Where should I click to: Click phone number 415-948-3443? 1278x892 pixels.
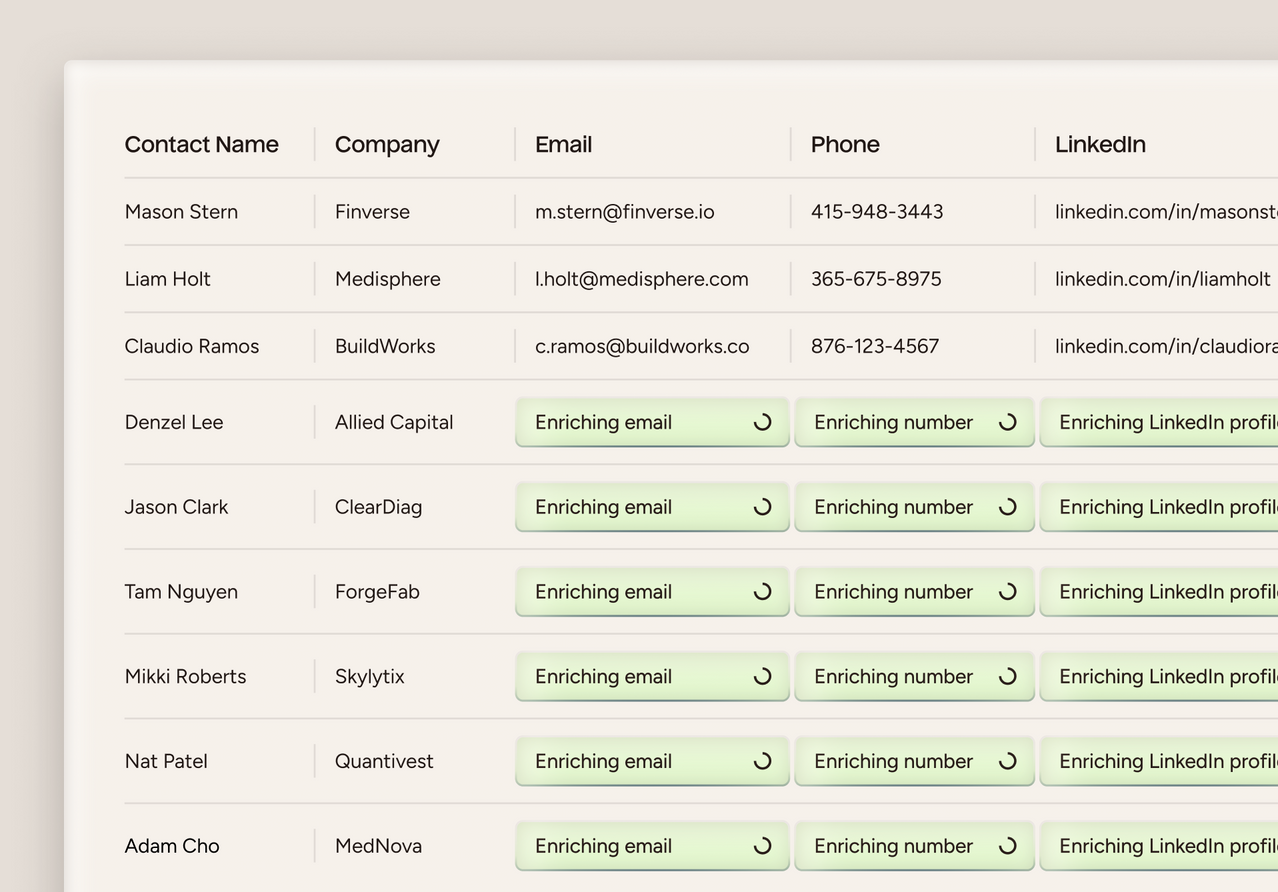pyautogui.click(x=877, y=212)
